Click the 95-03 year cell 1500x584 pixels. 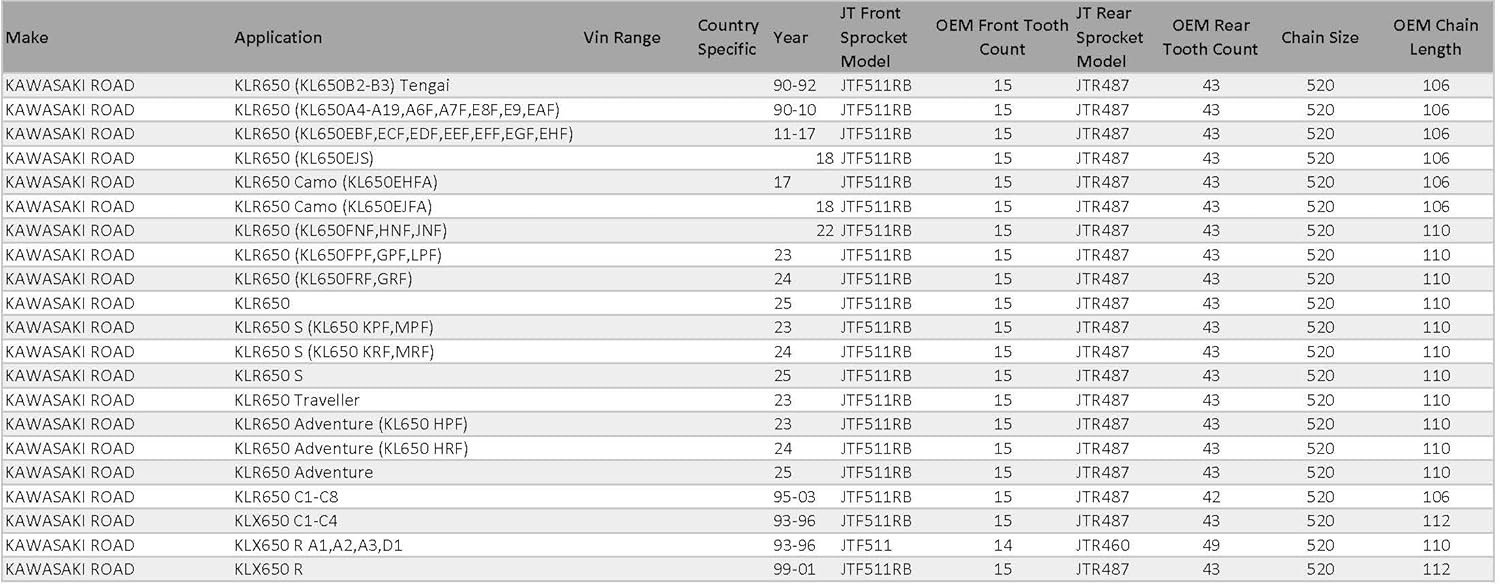pyautogui.click(x=795, y=497)
